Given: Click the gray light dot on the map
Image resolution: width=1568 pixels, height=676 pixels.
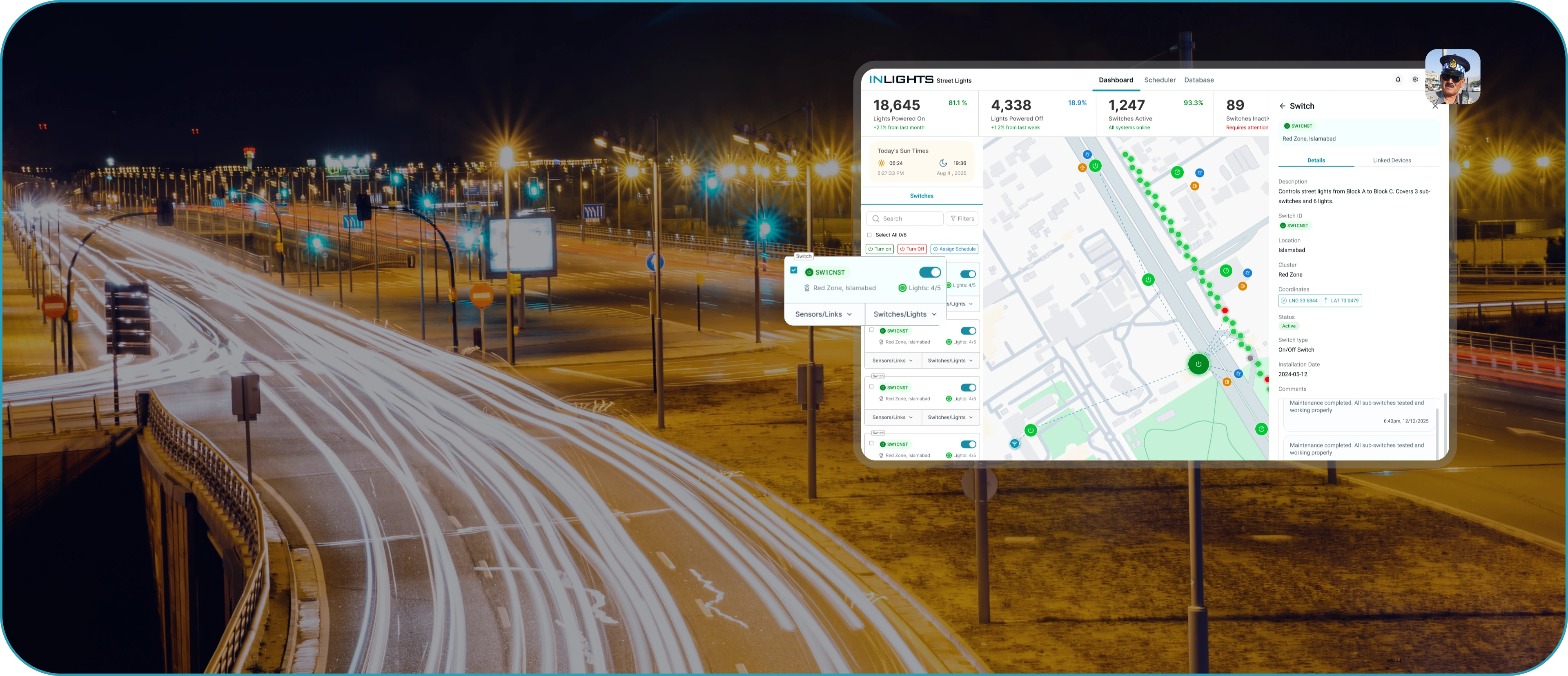Looking at the screenshot, I should click(x=1250, y=358).
